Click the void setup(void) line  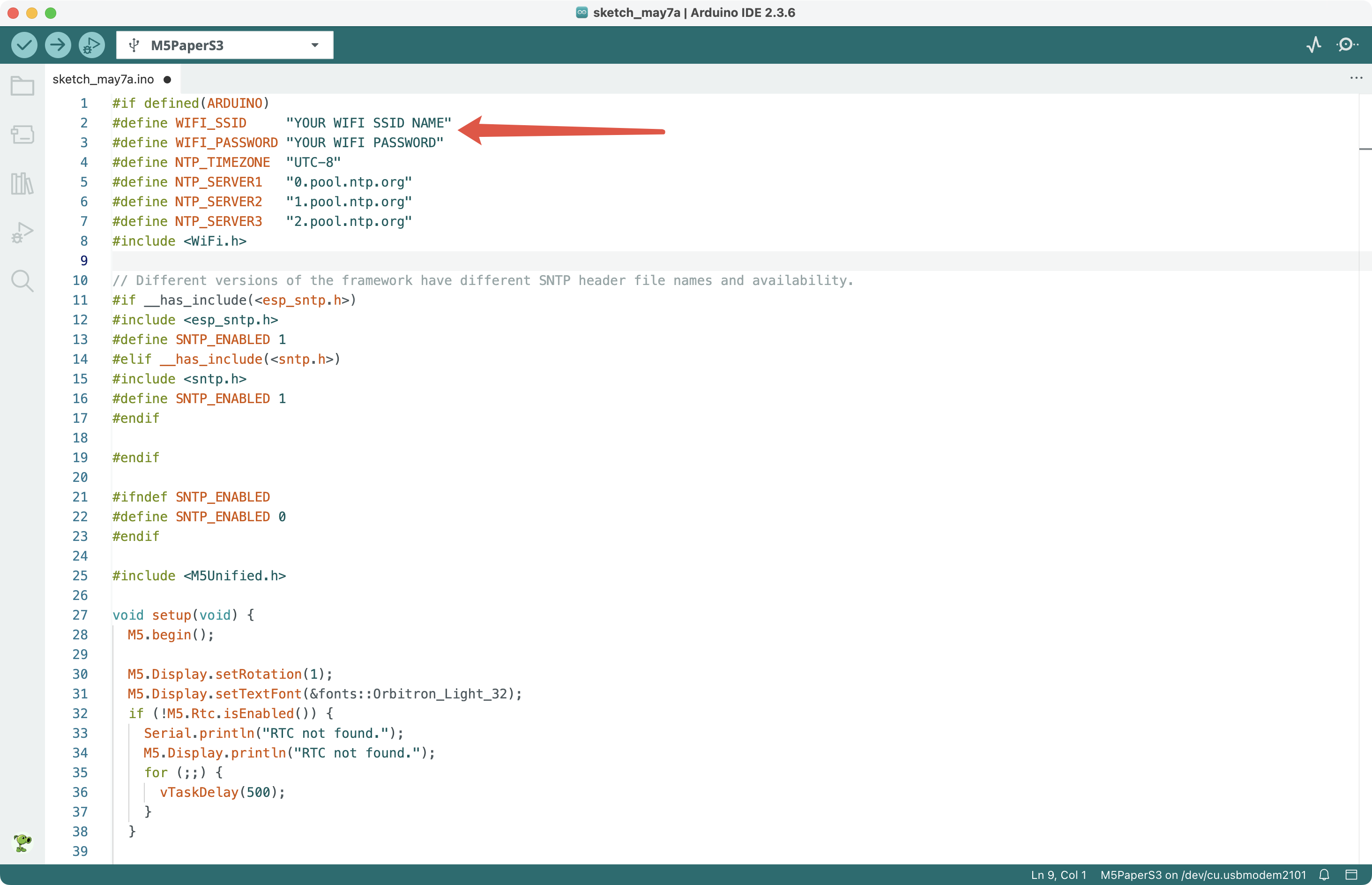183,615
